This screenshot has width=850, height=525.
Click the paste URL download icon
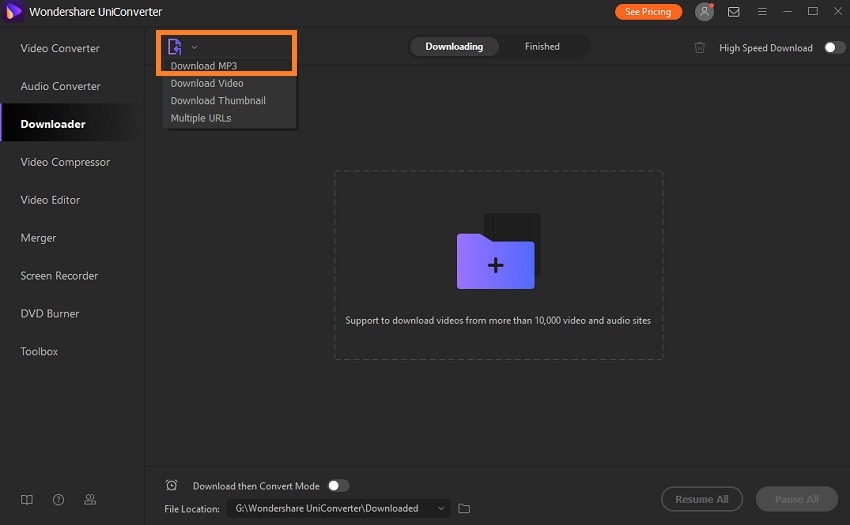(175, 47)
